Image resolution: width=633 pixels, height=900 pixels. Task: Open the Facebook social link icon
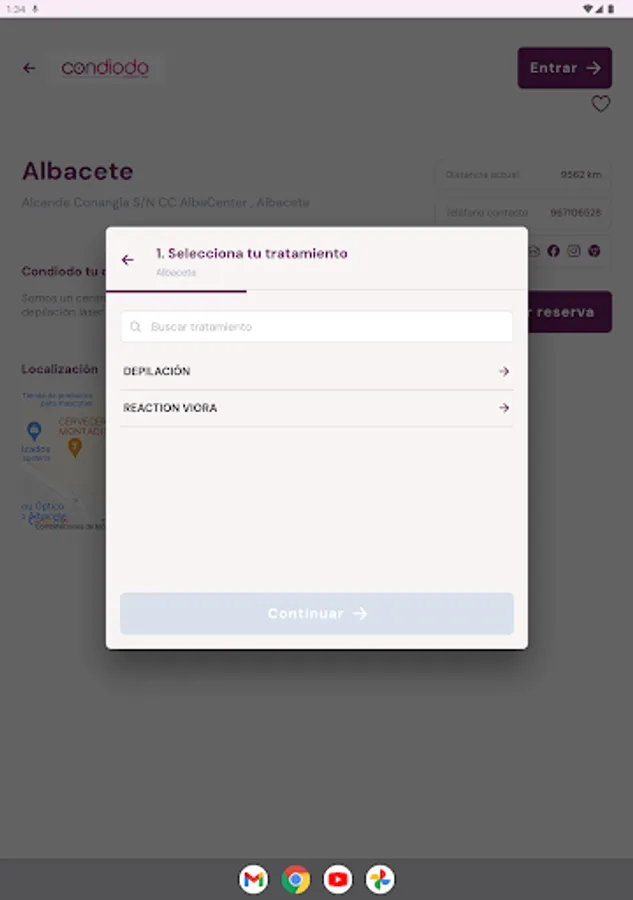pyautogui.click(x=554, y=251)
